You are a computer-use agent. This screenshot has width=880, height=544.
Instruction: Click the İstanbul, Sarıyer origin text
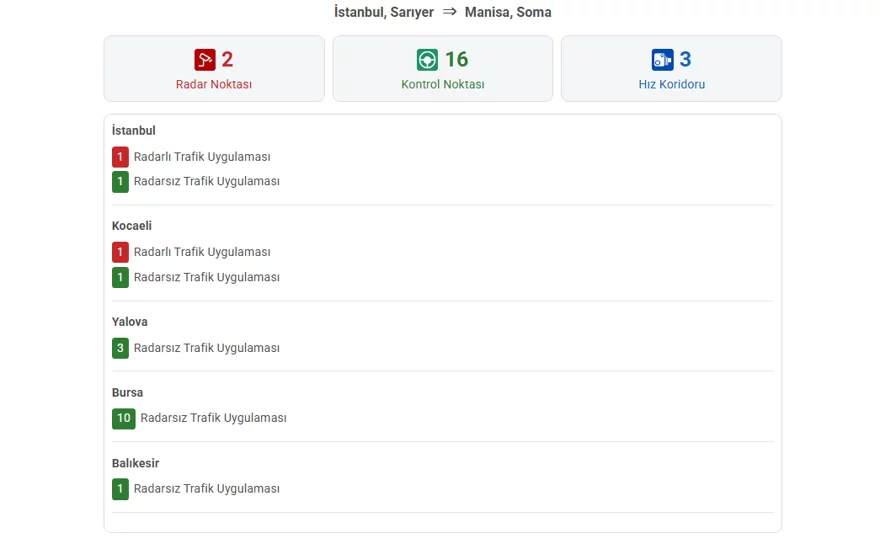tap(383, 12)
